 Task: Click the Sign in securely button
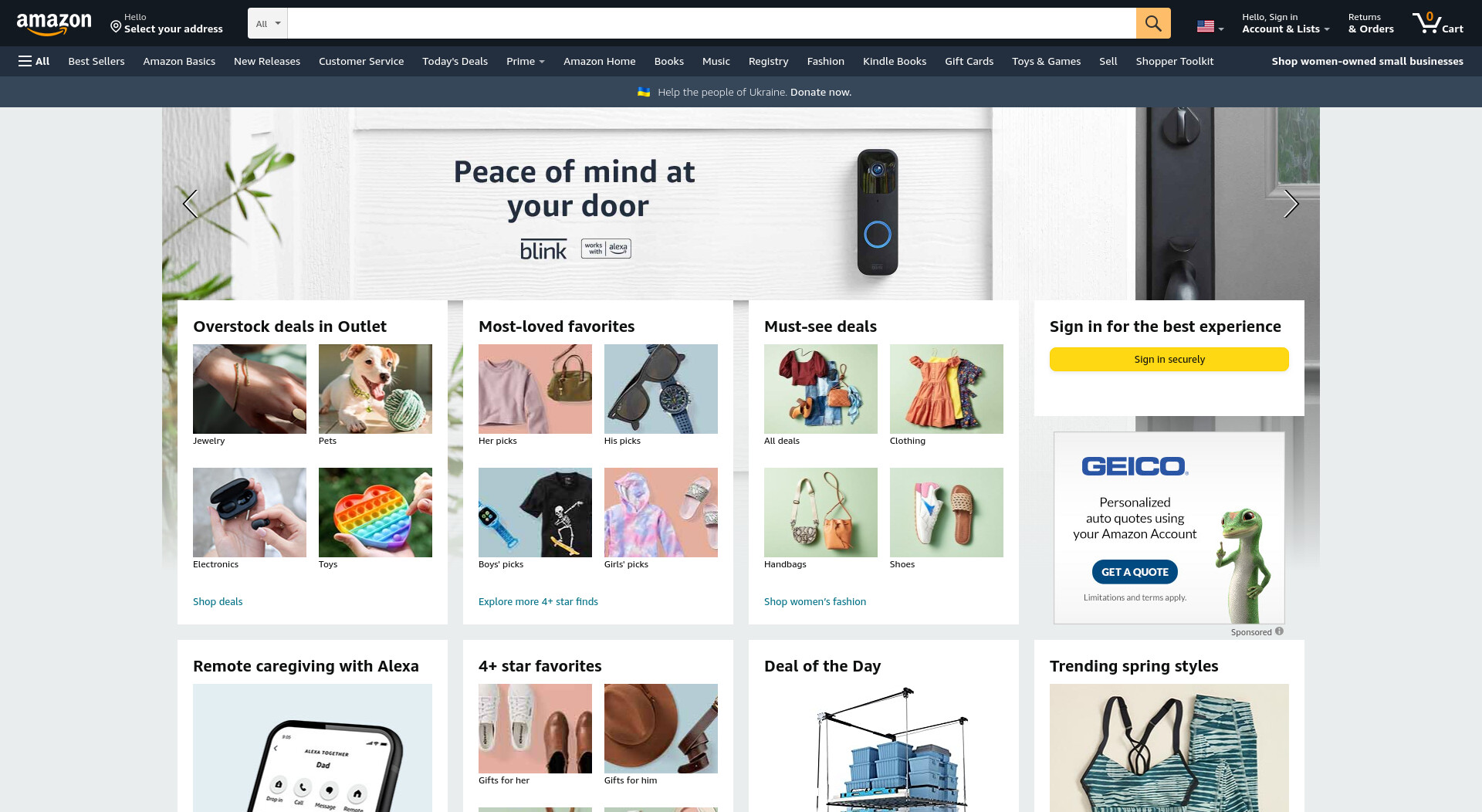tap(1169, 359)
